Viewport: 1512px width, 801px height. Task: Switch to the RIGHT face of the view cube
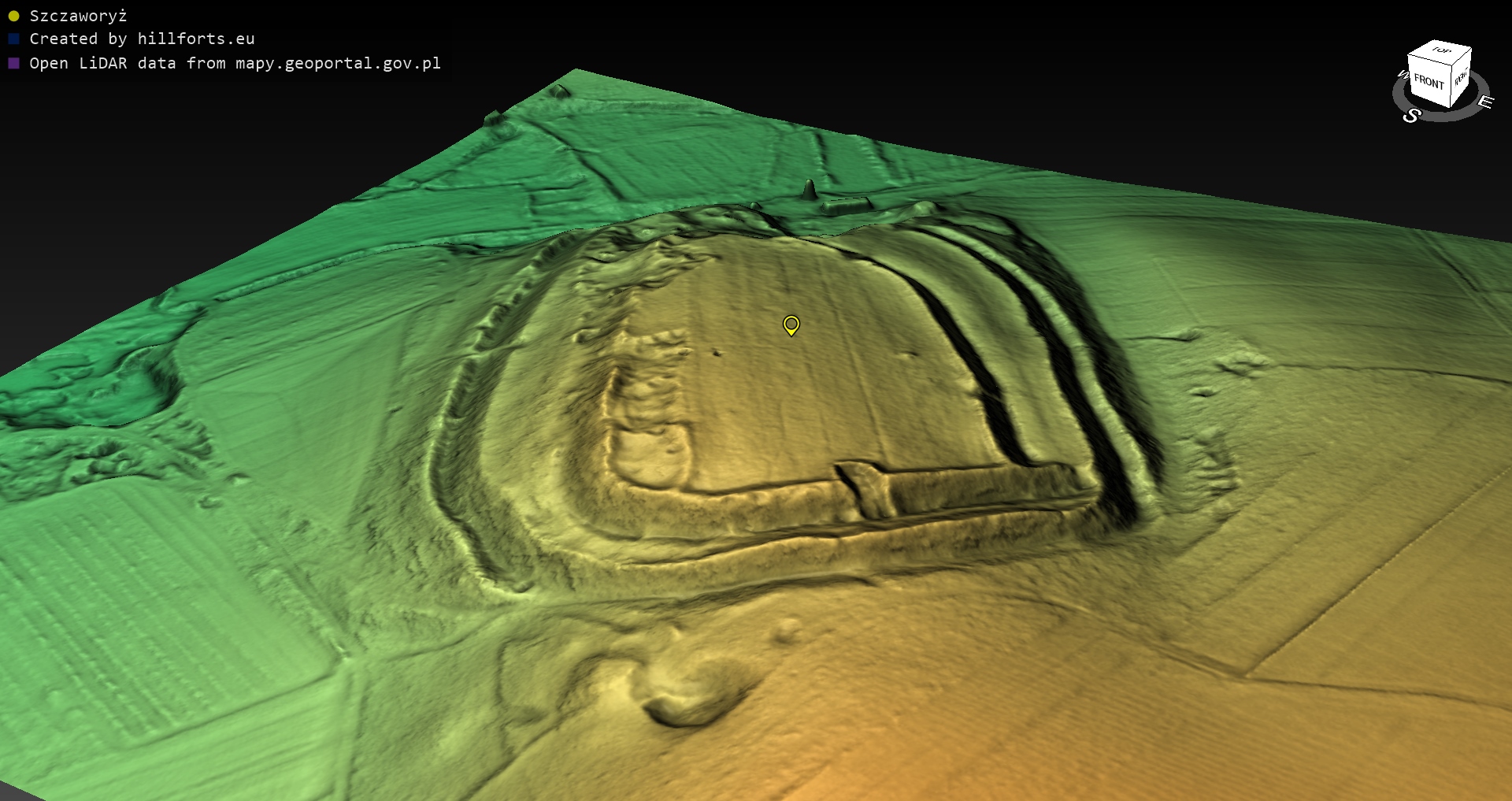pos(1461,78)
